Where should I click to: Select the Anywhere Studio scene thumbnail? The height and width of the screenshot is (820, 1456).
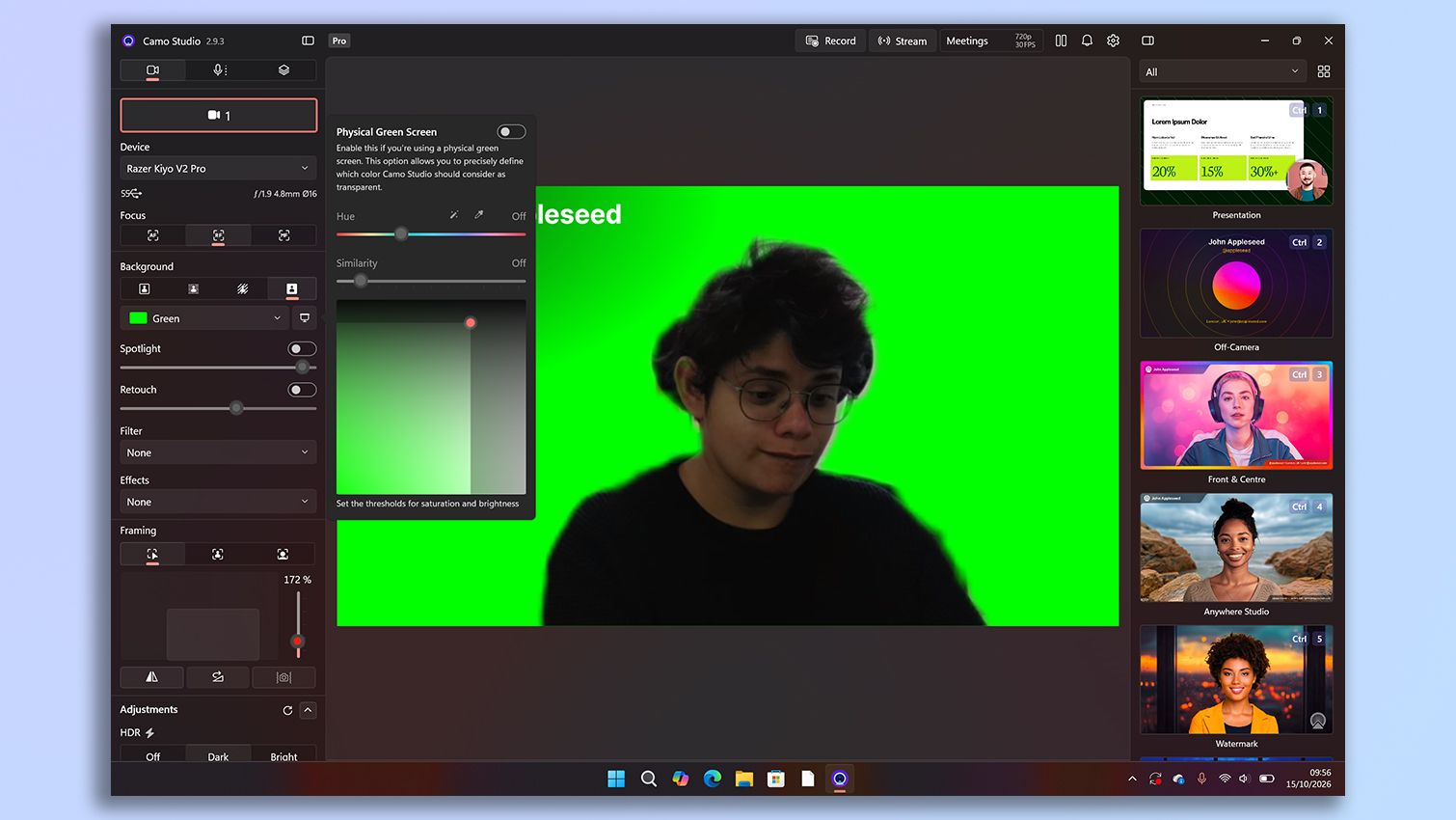pyautogui.click(x=1236, y=547)
